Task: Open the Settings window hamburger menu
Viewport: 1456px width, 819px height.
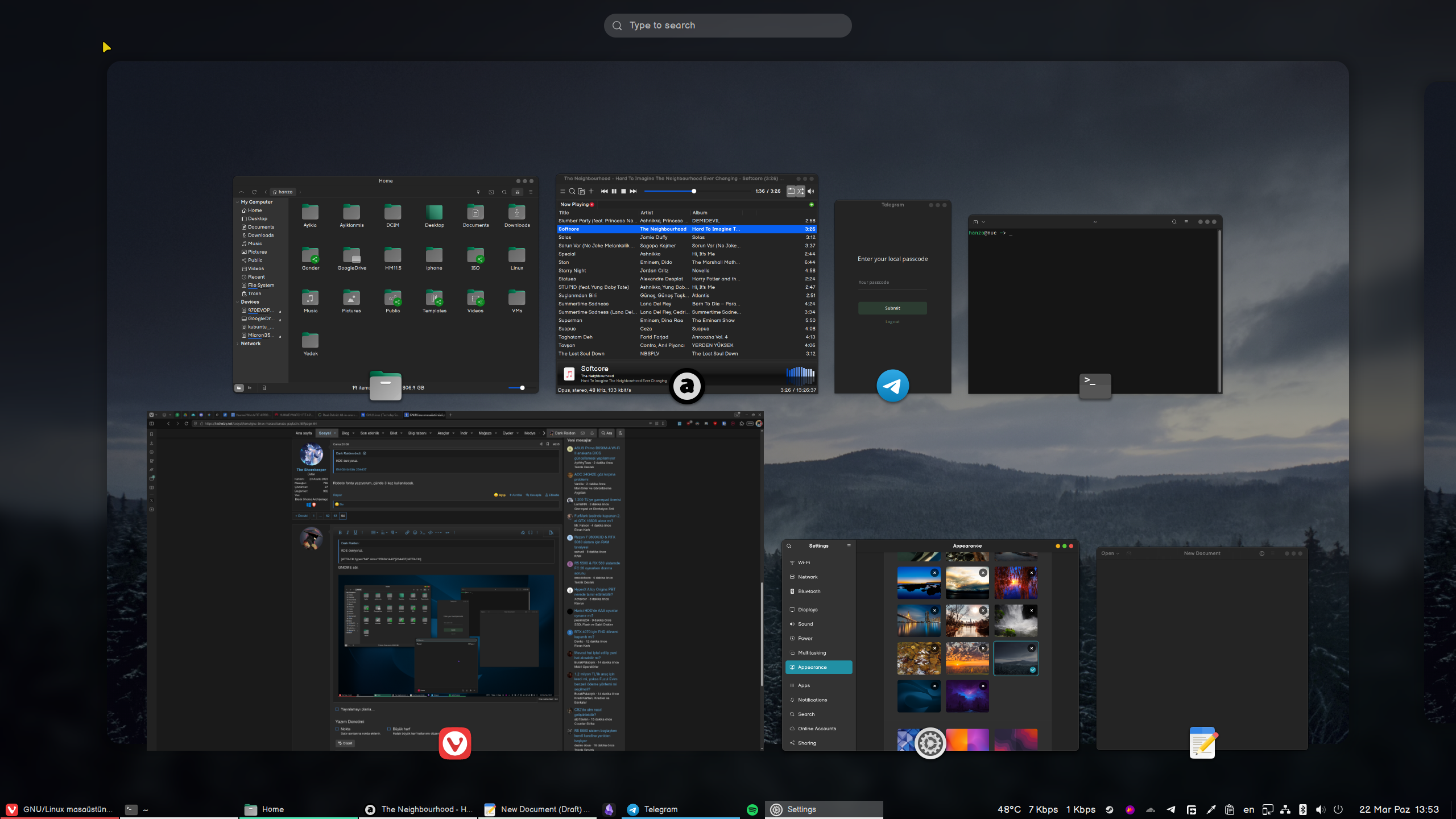Action: click(x=849, y=545)
